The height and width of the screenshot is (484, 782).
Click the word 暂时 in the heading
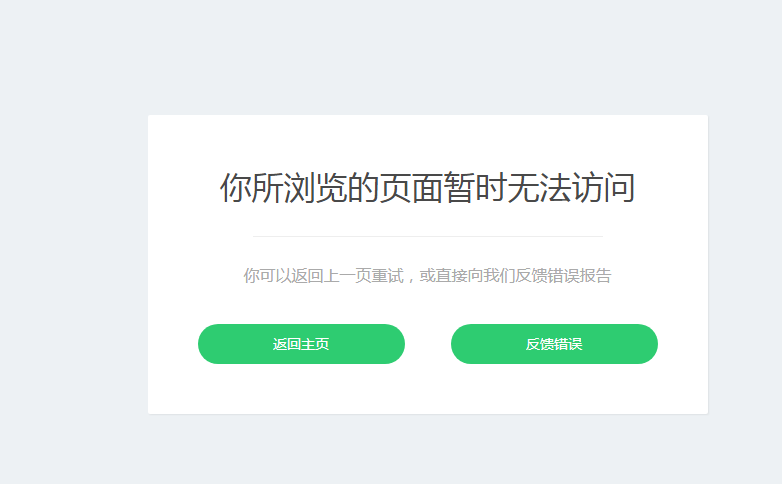pos(475,188)
